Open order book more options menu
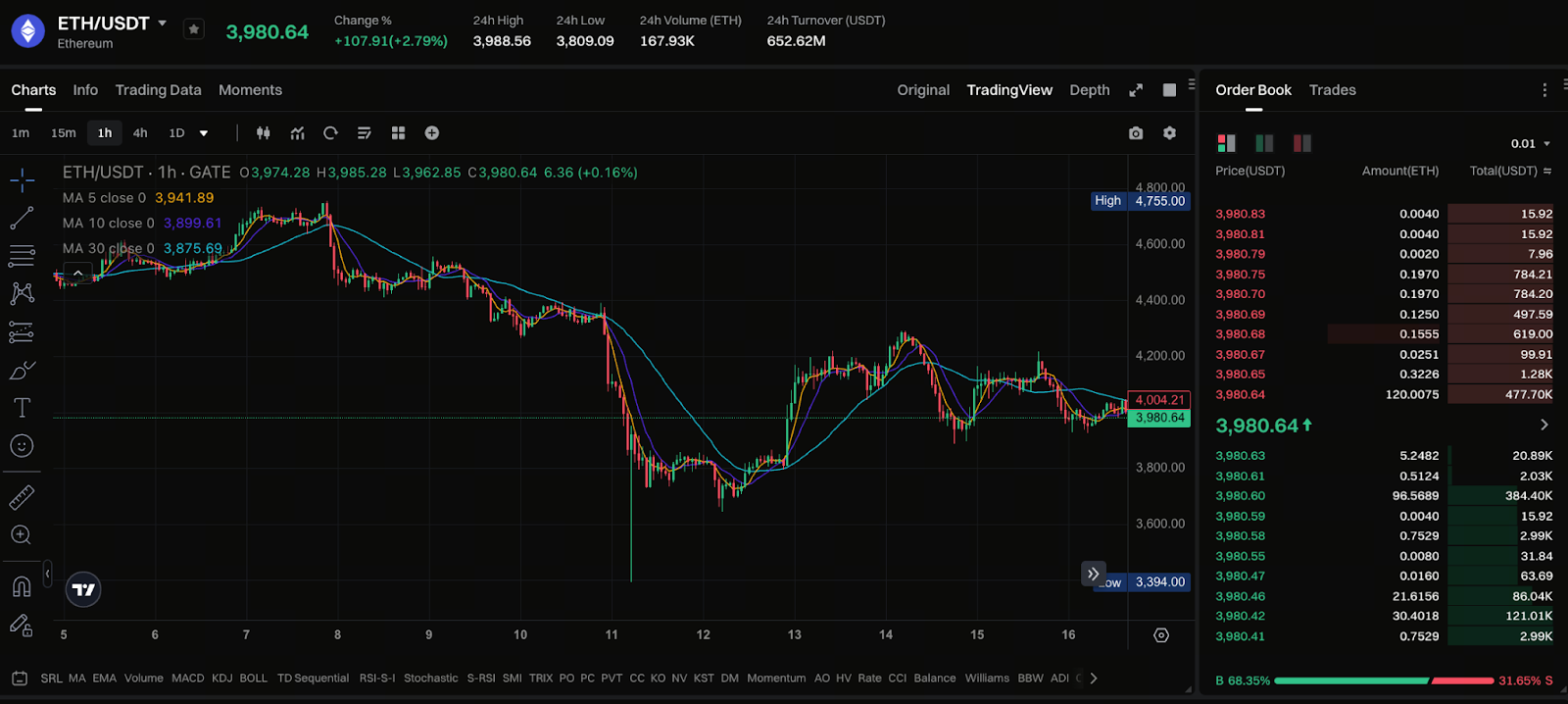This screenshot has height=704, width=1568. point(1544,90)
